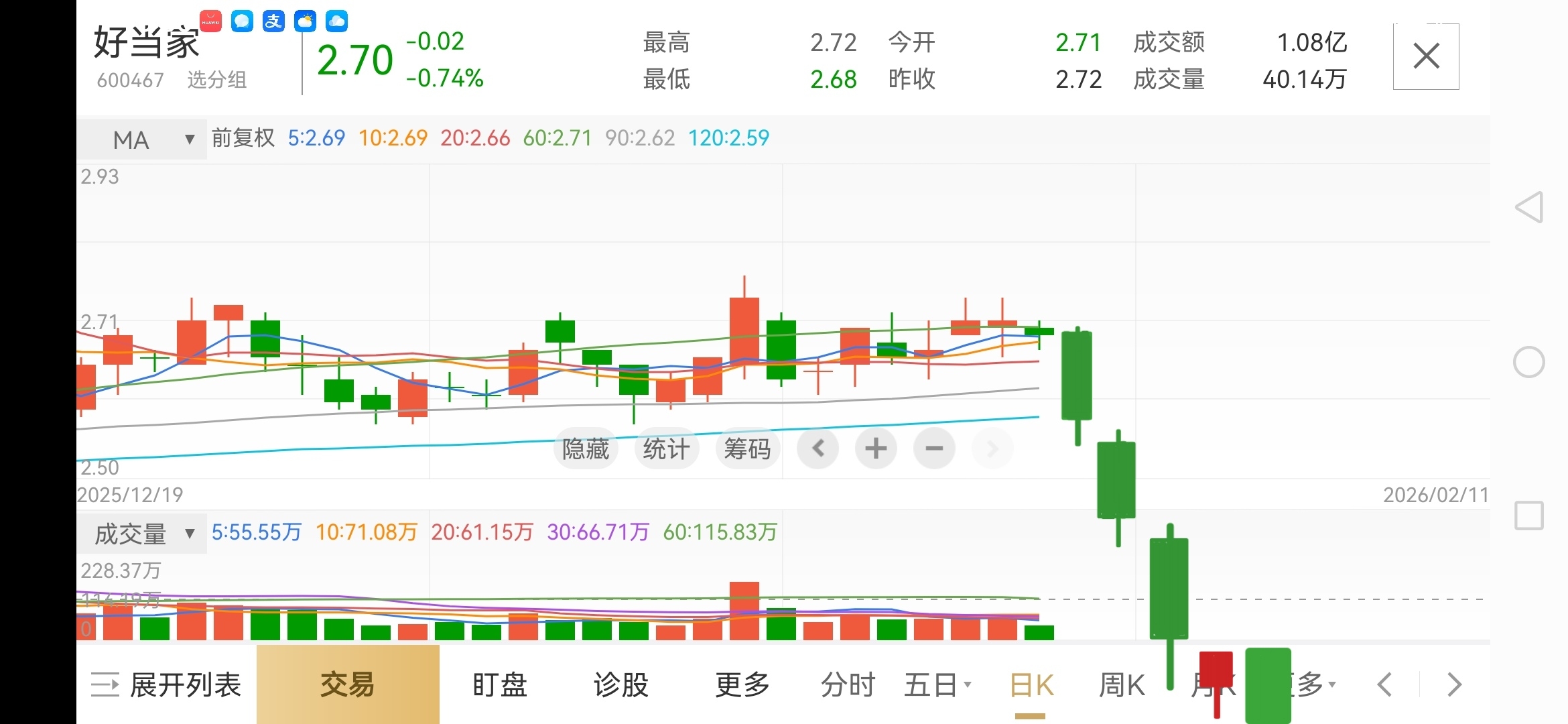This screenshot has height=724, width=1568.
Task: Tap the gold 交易 button
Action: pyautogui.click(x=348, y=684)
